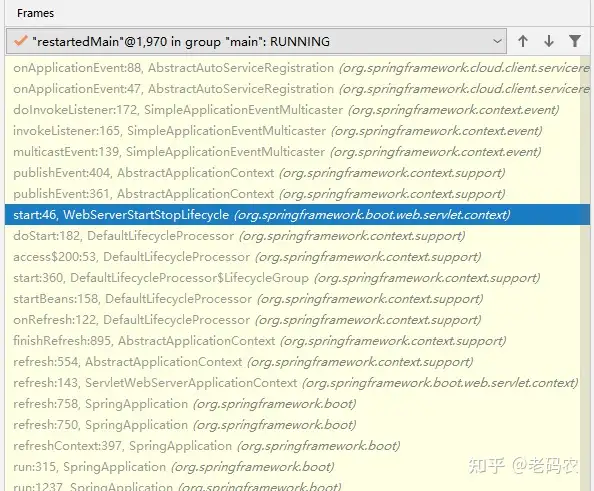Screen dimensions: 594x491
Task: Open the restartedMain thread dropdown
Action: (256, 41)
